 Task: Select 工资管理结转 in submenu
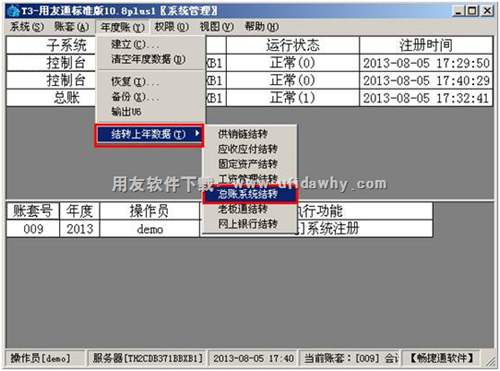coord(250,179)
